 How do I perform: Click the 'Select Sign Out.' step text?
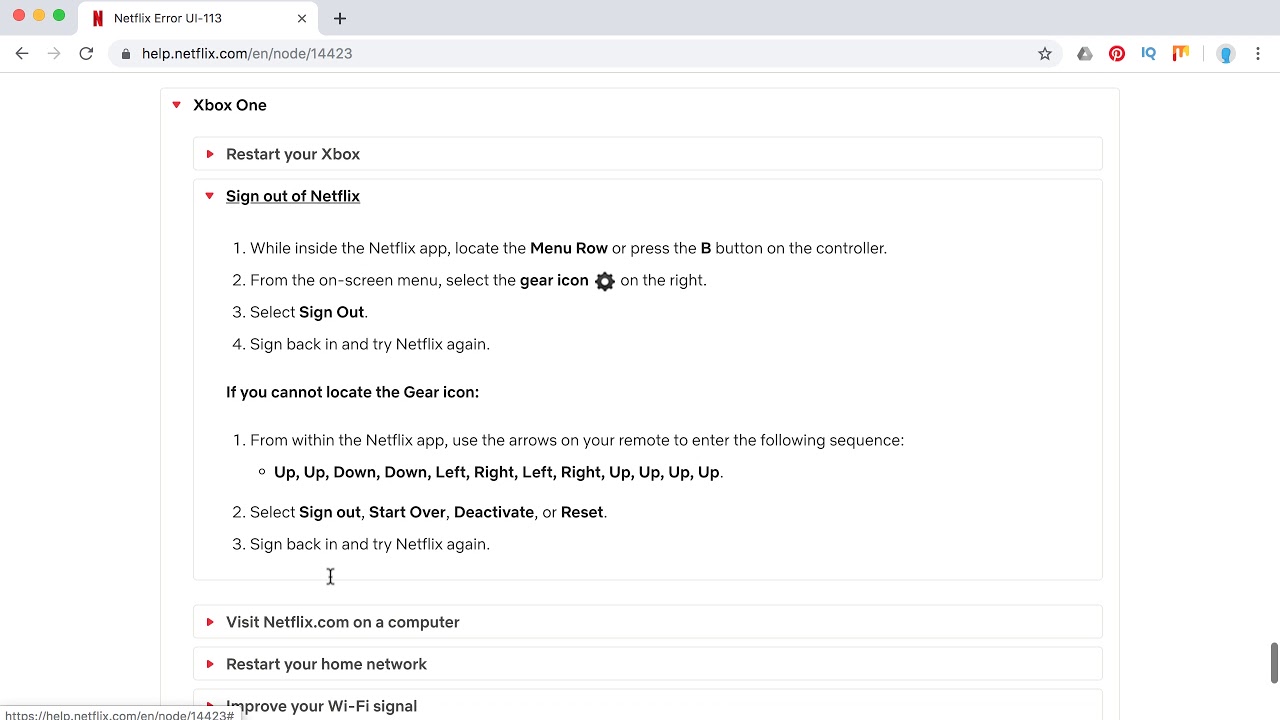(309, 312)
